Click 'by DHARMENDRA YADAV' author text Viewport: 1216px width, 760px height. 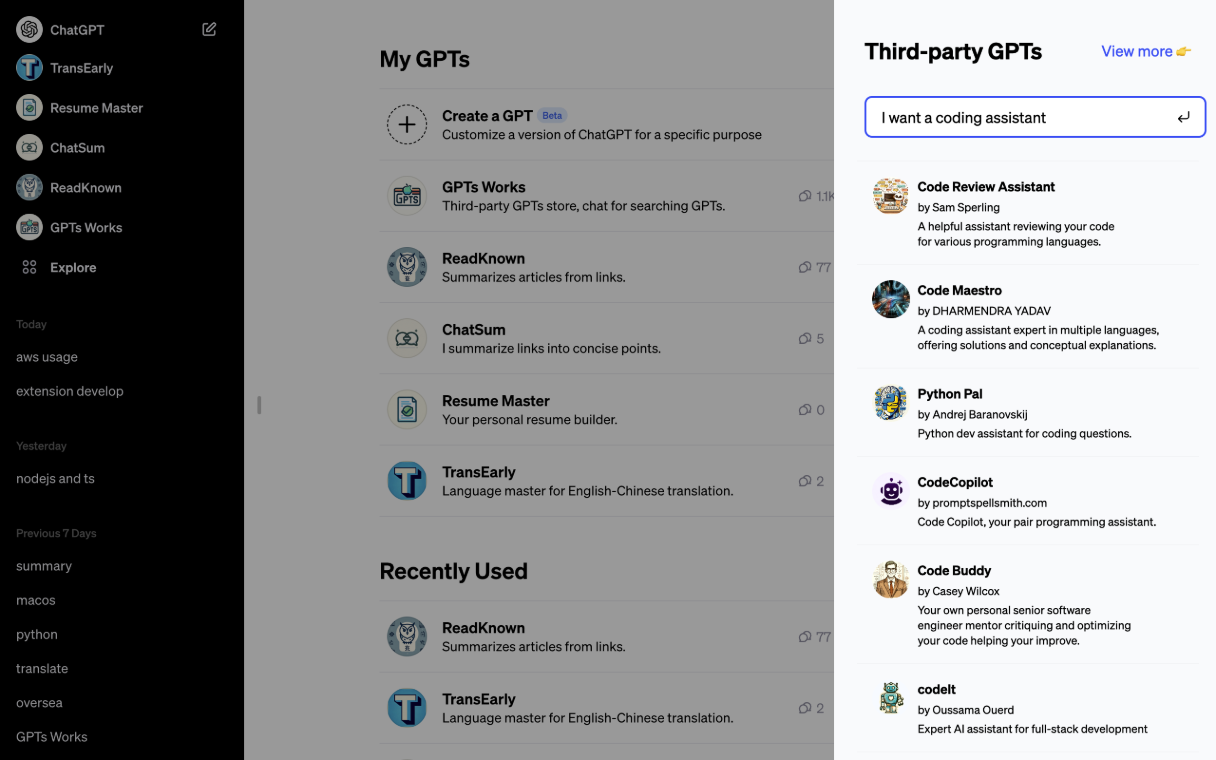pyautogui.click(x=984, y=311)
